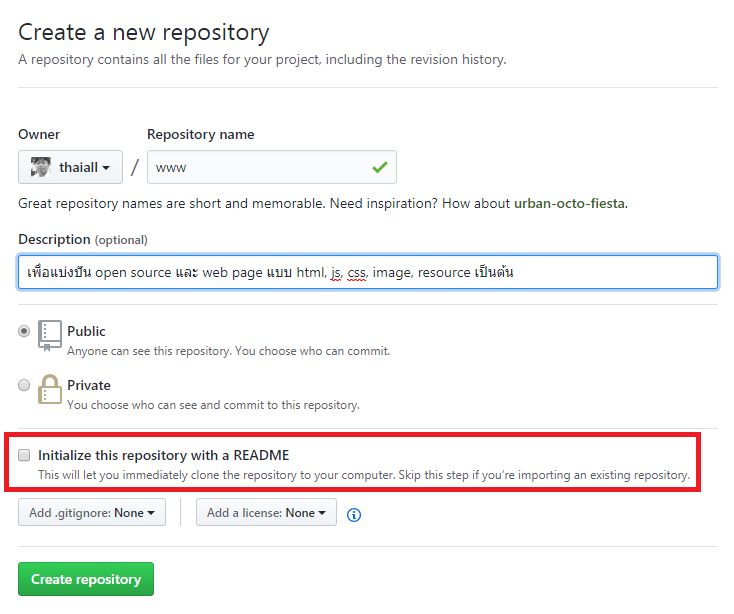Viewport: 734px width, 614px height.
Task: Click the 'Create a new repository' heading
Action: click(144, 33)
